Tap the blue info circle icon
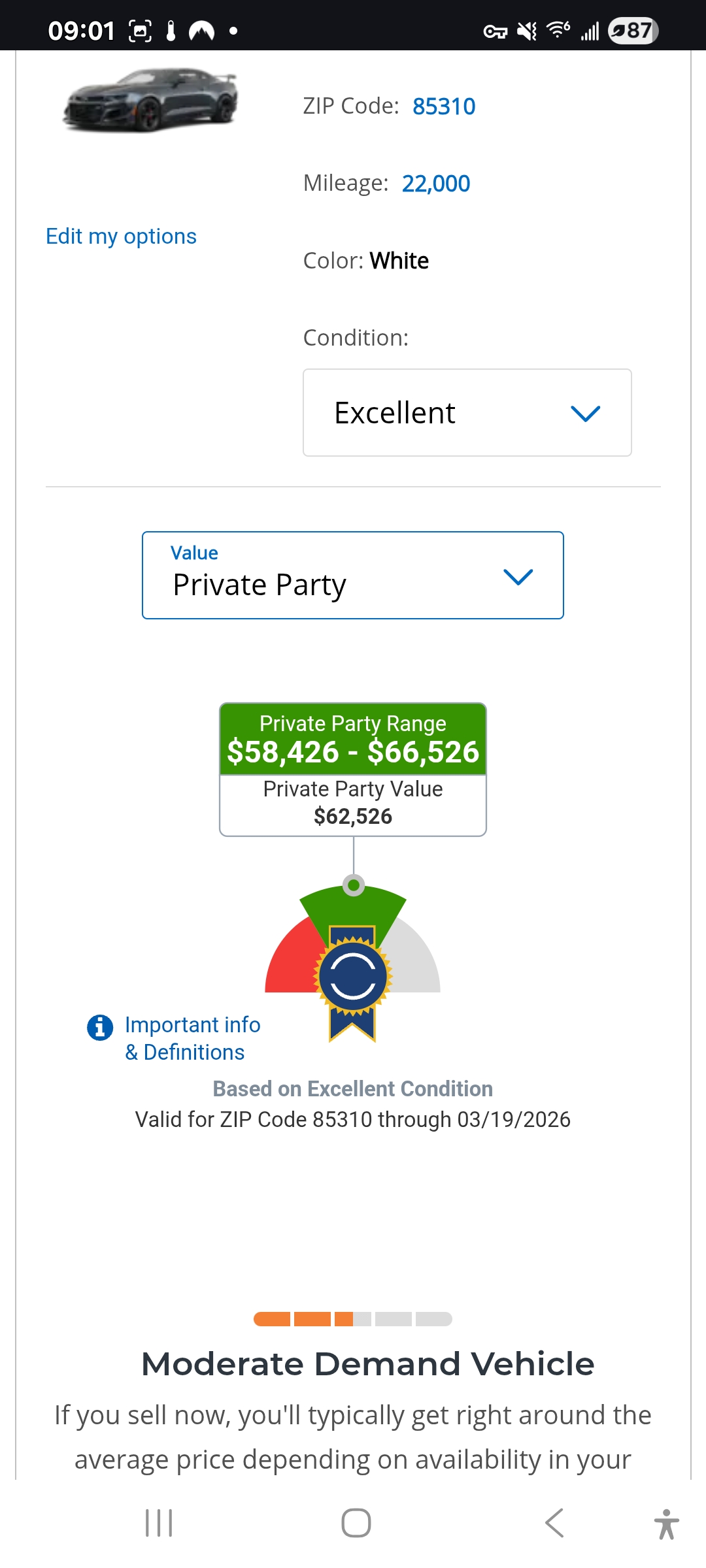This screenshot has width=706, height=1568. click(100, 1027)
